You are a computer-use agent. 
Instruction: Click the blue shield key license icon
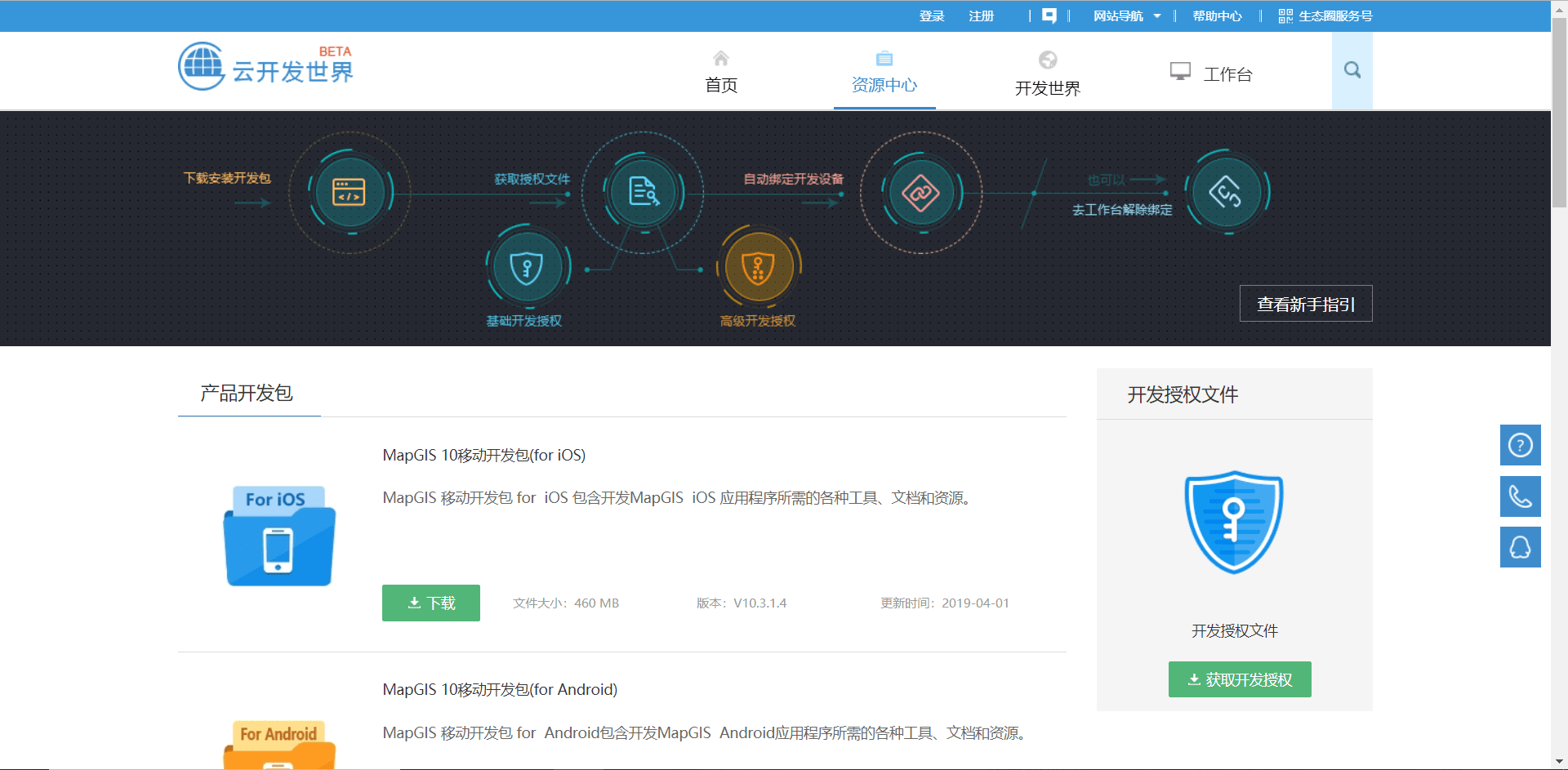coord(1234,523)
